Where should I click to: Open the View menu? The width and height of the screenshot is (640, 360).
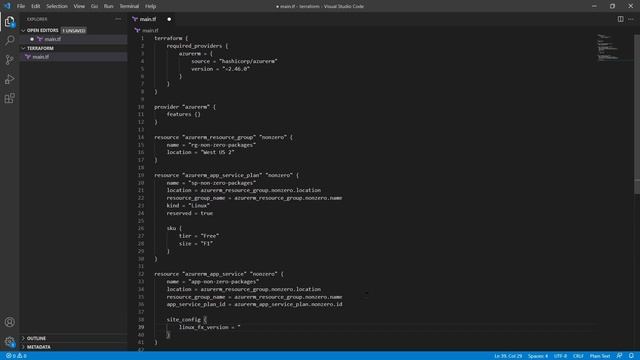79,6
